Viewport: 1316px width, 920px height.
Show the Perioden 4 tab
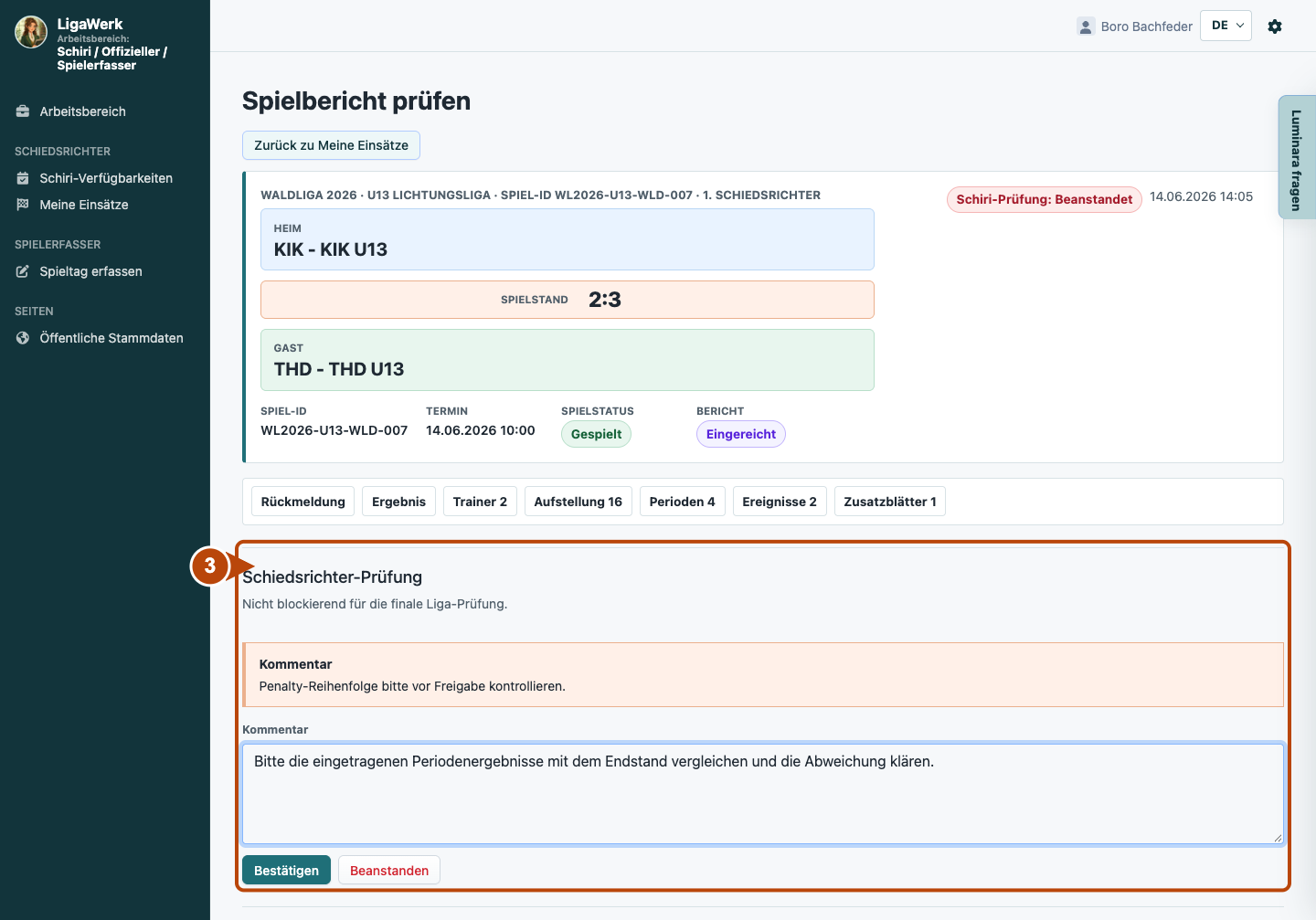683,502
